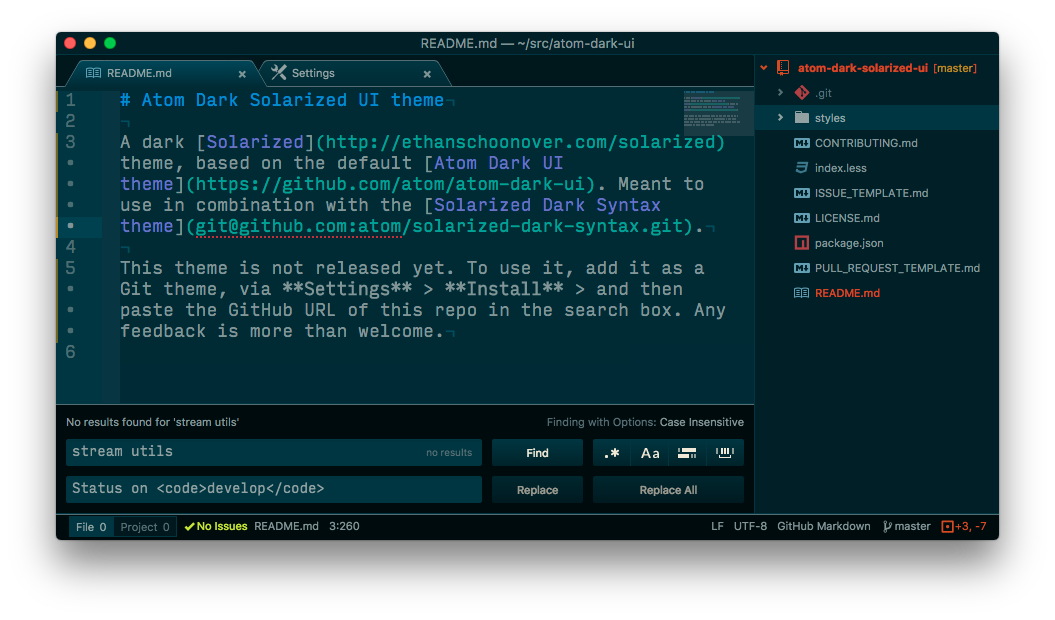Click the heading 'Atom Dark Solarized UI theme'
Screen dimensions: 1055x620
pos(293,100)
